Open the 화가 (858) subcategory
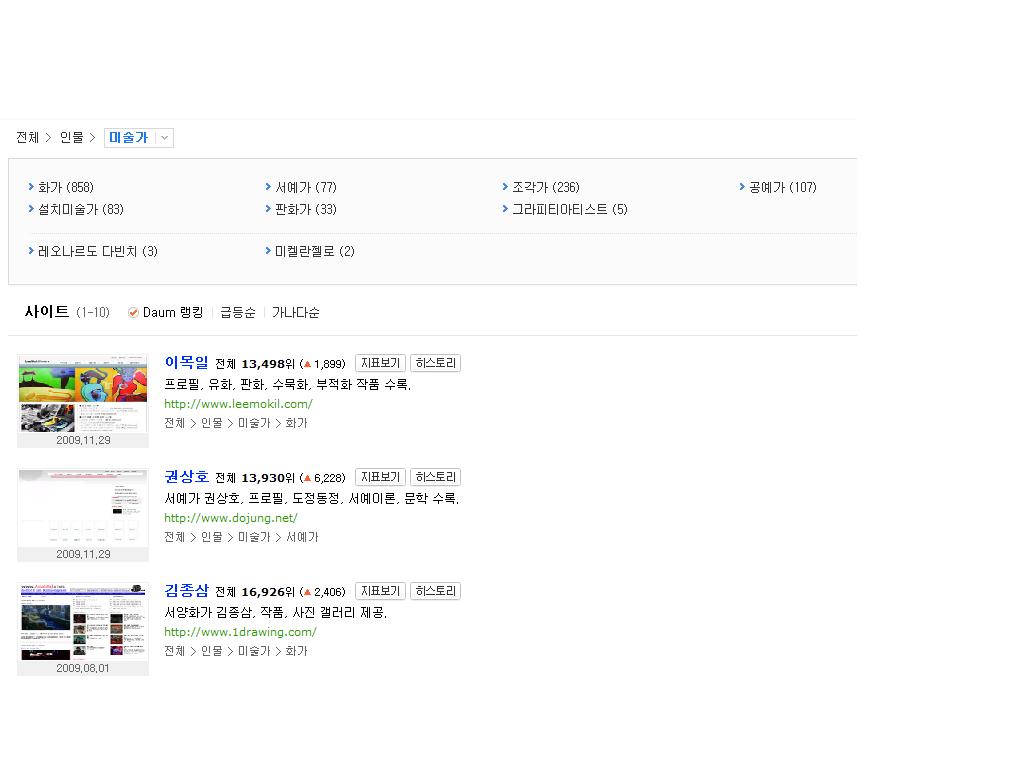Screen dimensions: 1024x768 (x=65, y=188)
